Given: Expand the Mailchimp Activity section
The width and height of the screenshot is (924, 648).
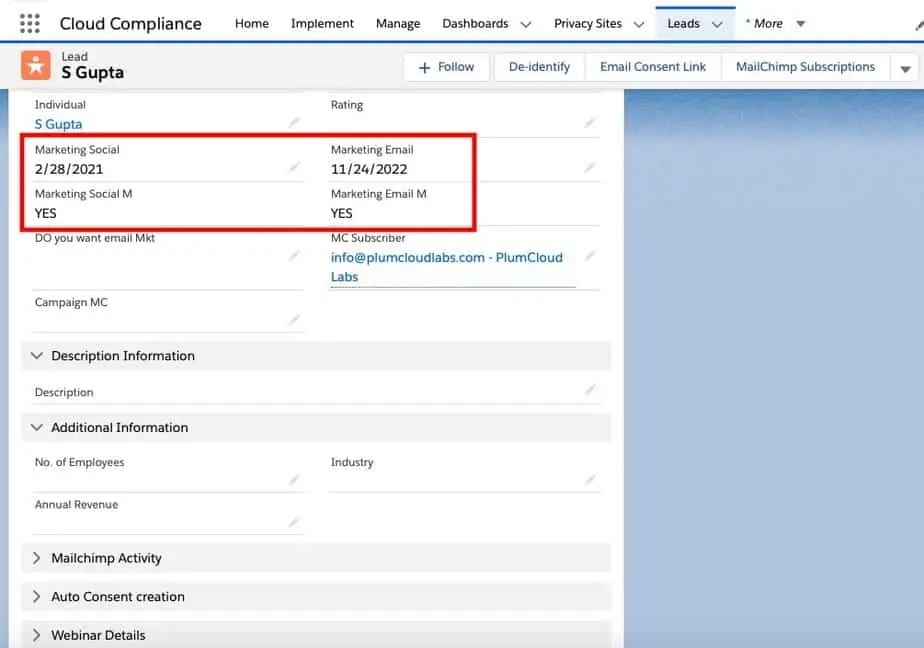Looking at the screenshot, I should 37,558.
